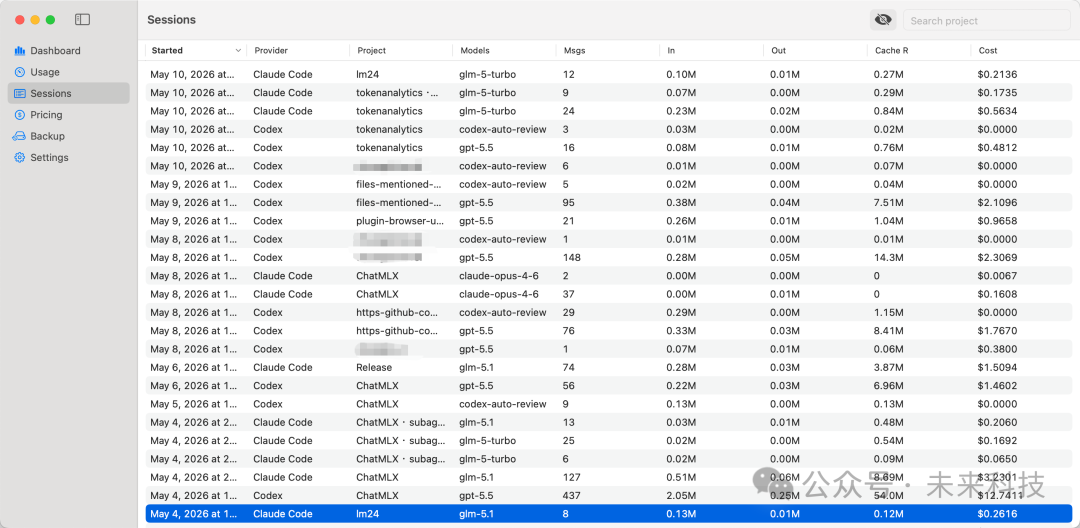Focus the Search project field
The height and width of the screenshot is (528, 1080).
pos(987,21)
